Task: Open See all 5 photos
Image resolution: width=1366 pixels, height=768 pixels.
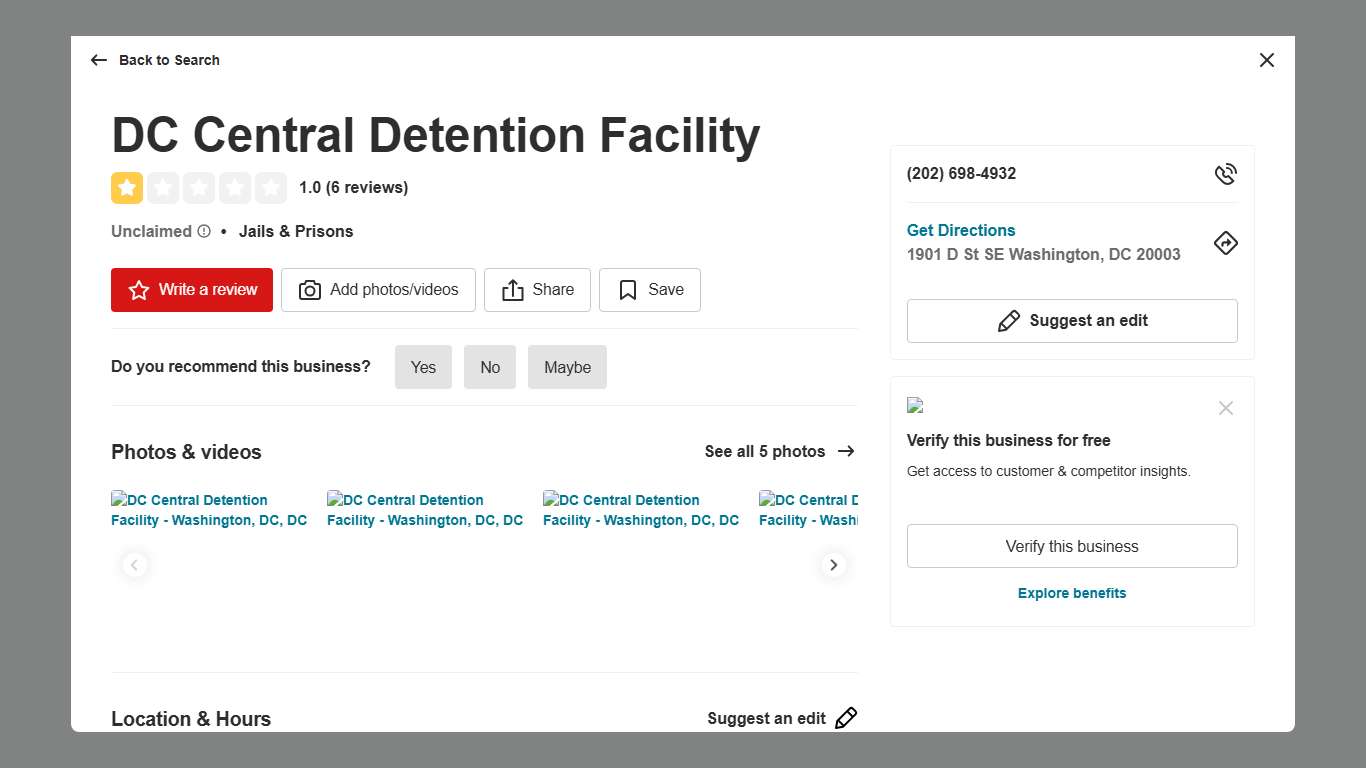Action: coord(765,451)
